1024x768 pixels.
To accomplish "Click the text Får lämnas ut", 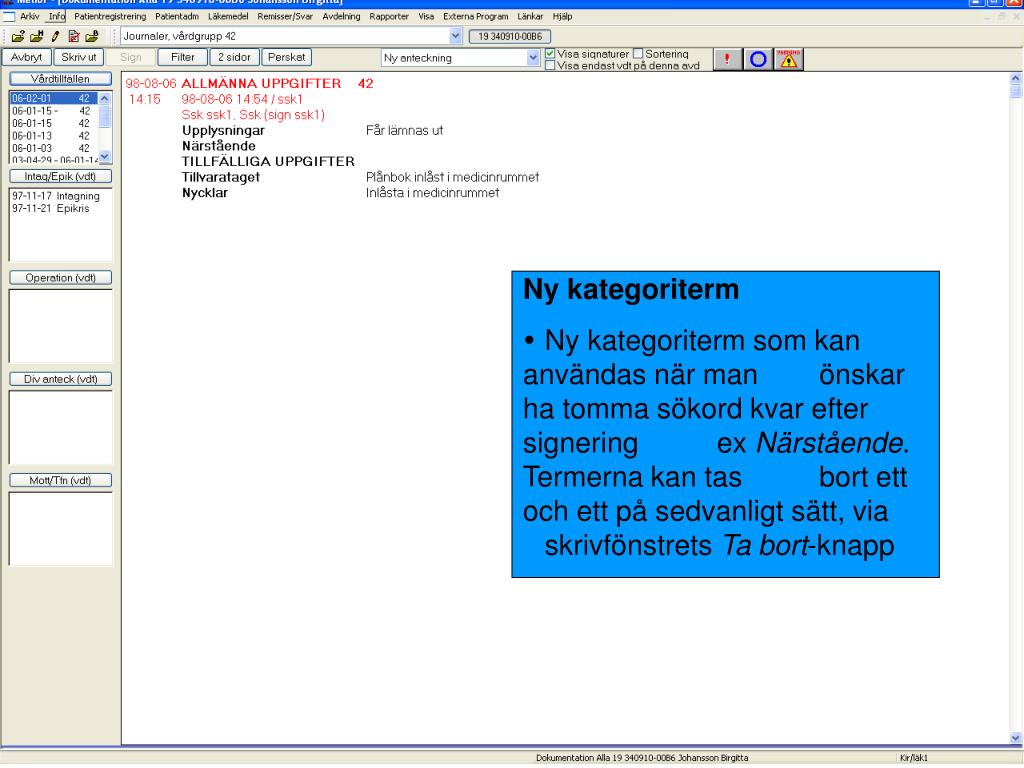I will click(404, 131).
